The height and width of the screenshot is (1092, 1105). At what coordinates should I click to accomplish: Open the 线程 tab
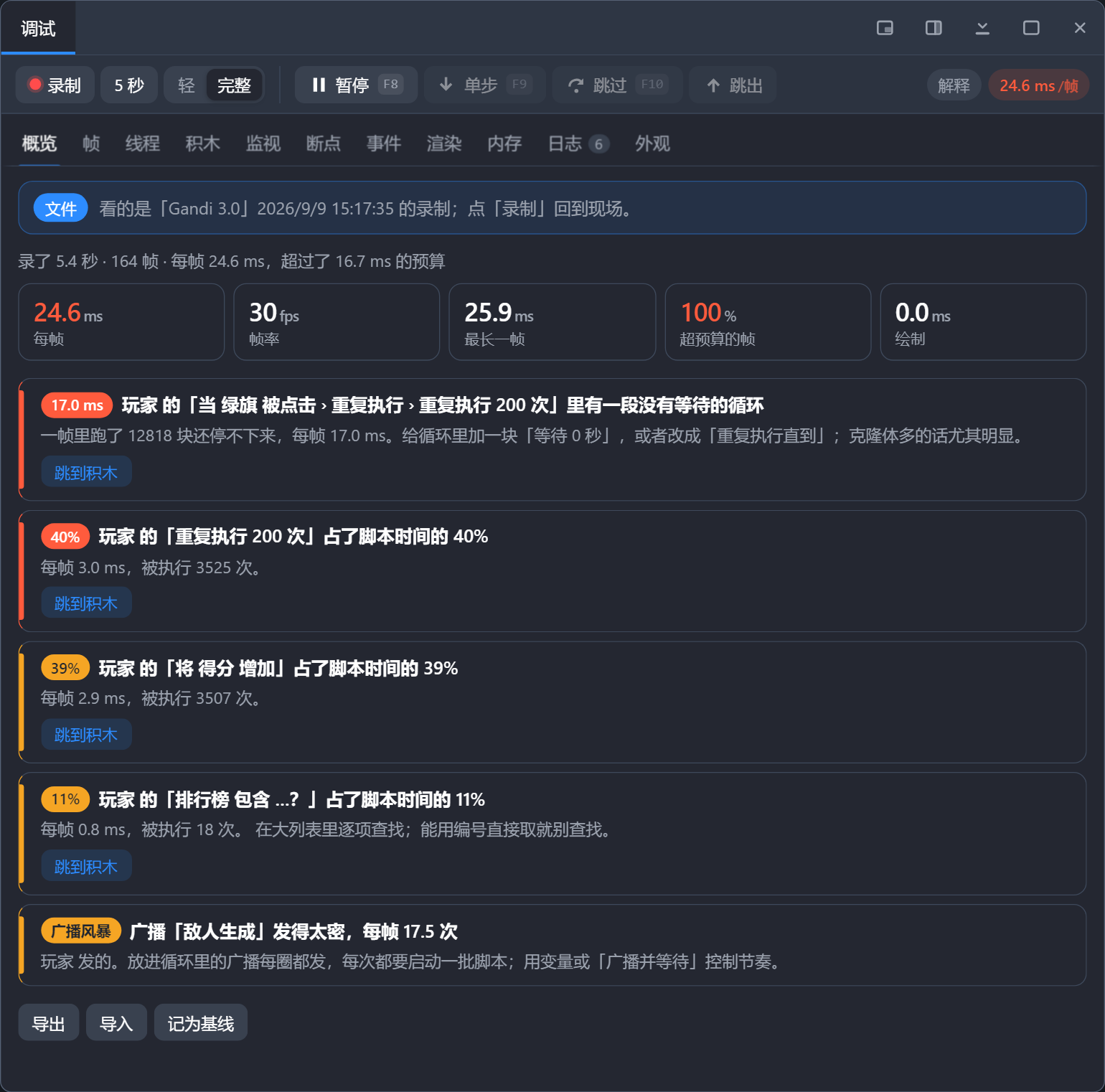coord(143,143)
